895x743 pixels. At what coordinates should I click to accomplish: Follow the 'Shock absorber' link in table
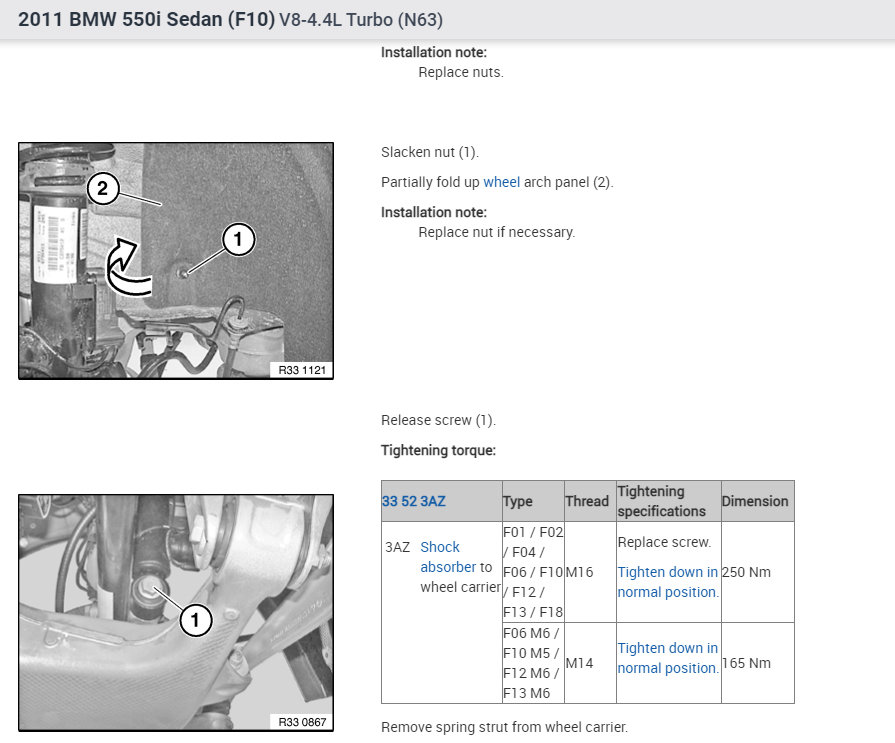tap(448, 557)
